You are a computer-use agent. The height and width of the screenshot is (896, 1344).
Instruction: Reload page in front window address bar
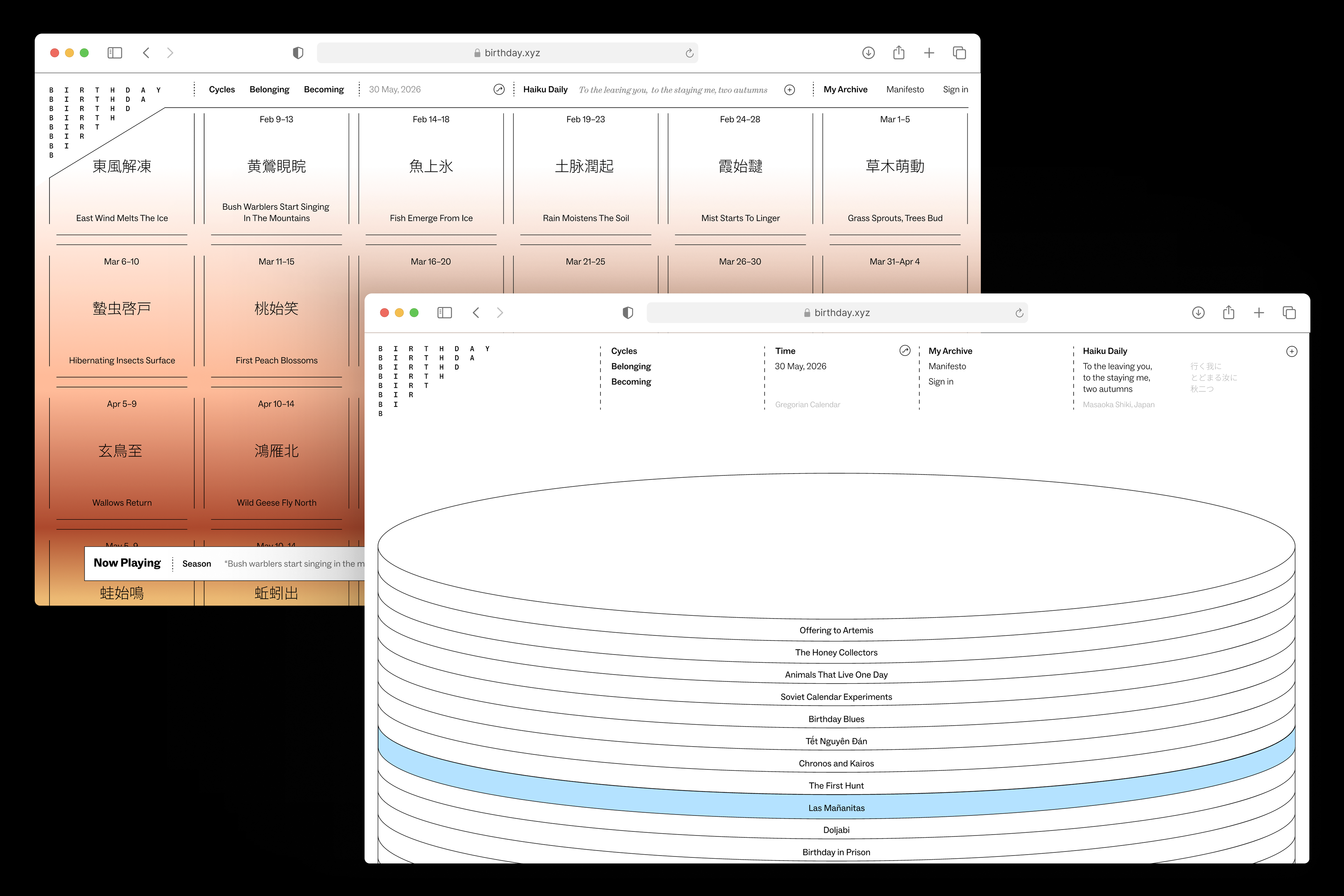pos(1019,312)
